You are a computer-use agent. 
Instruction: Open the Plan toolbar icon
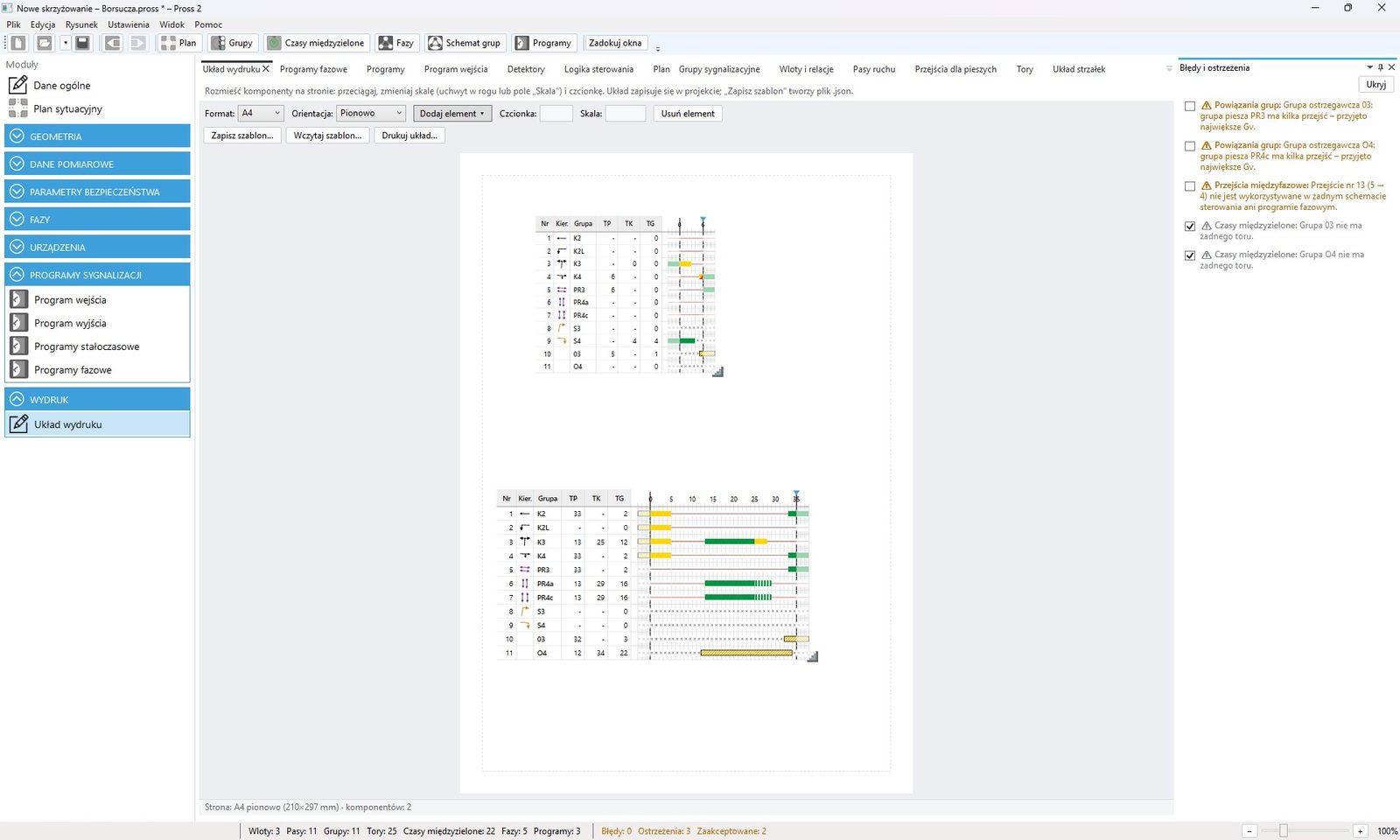point(178,43)
